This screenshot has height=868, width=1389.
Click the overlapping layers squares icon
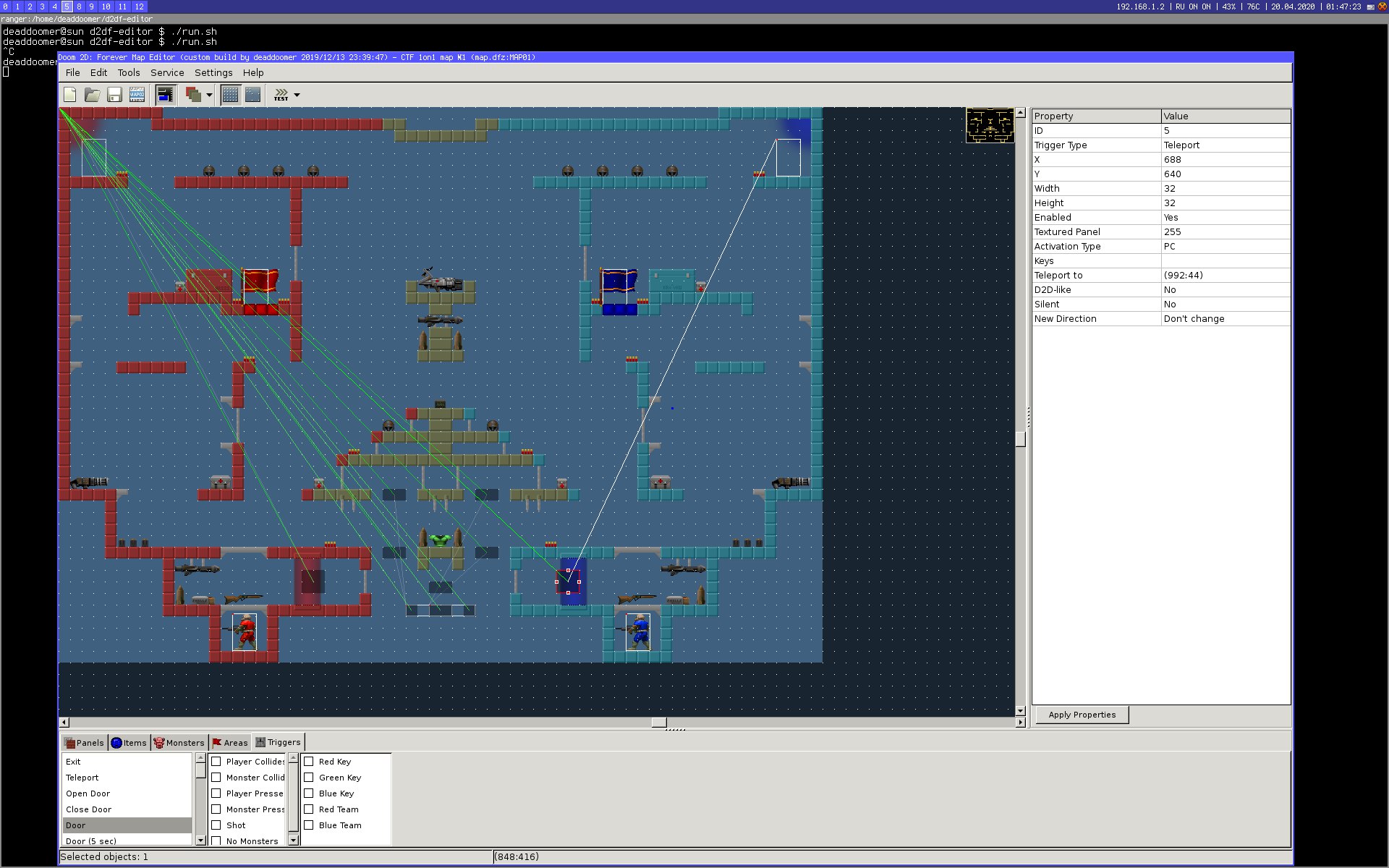coord(193,95)
